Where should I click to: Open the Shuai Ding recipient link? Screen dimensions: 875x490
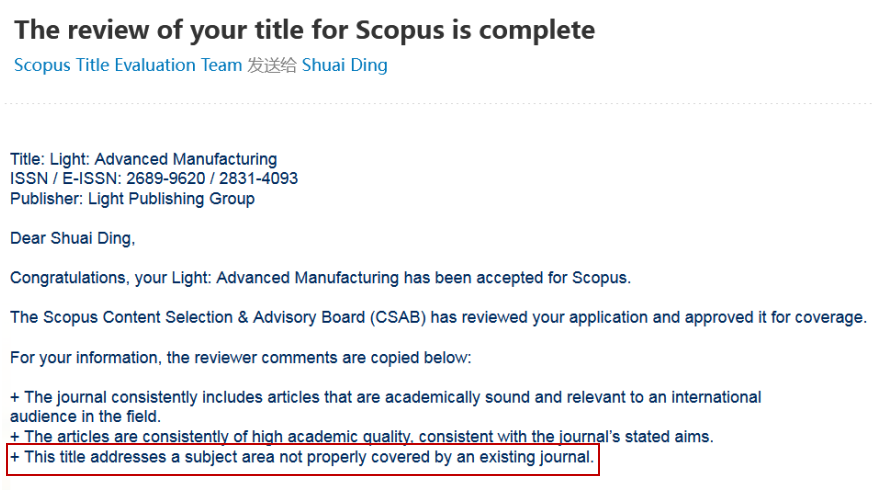point(344,65)
